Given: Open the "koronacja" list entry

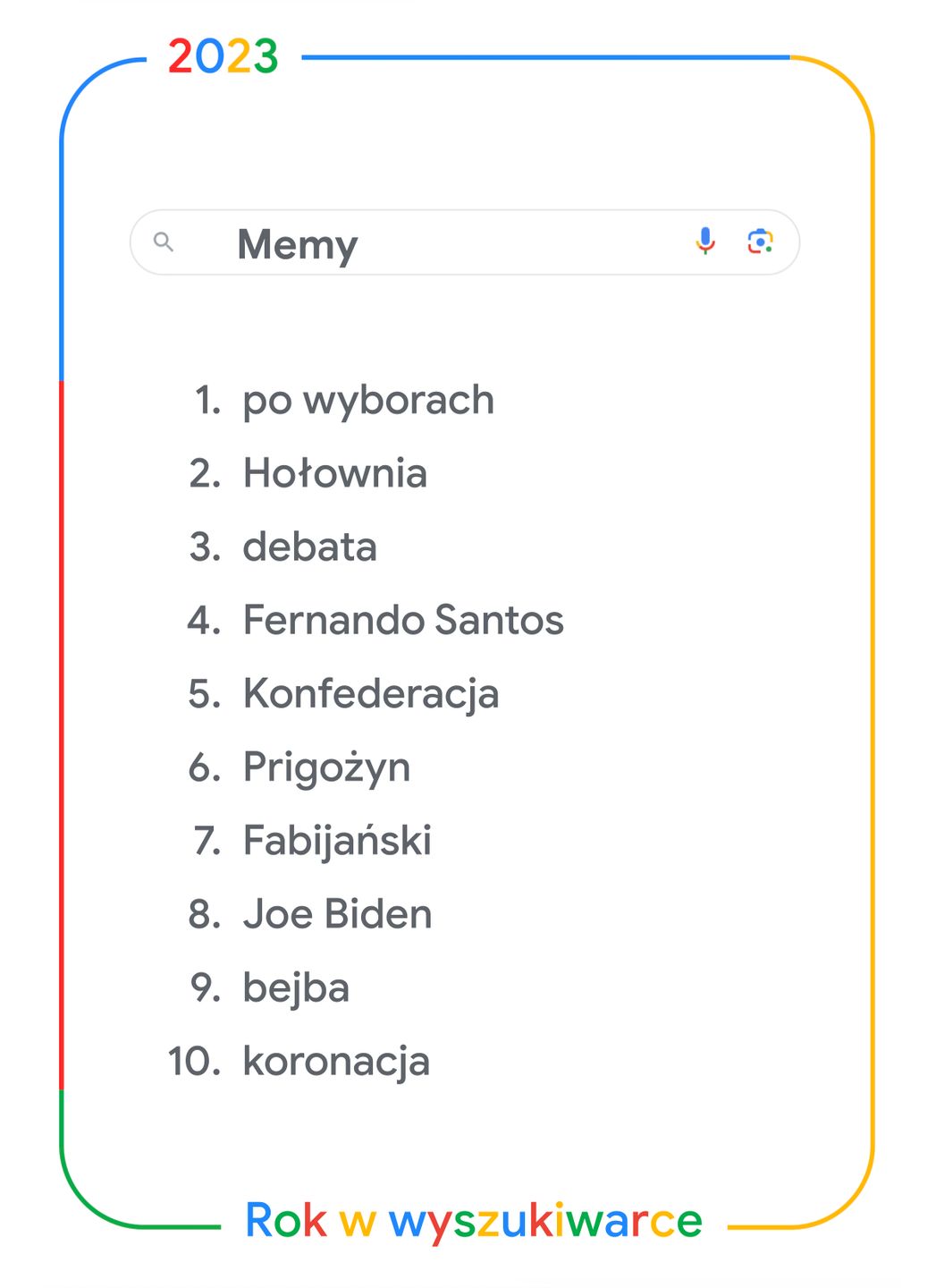Looking at the screenshot, I should pyautogui.click(x=336, y=1063).
